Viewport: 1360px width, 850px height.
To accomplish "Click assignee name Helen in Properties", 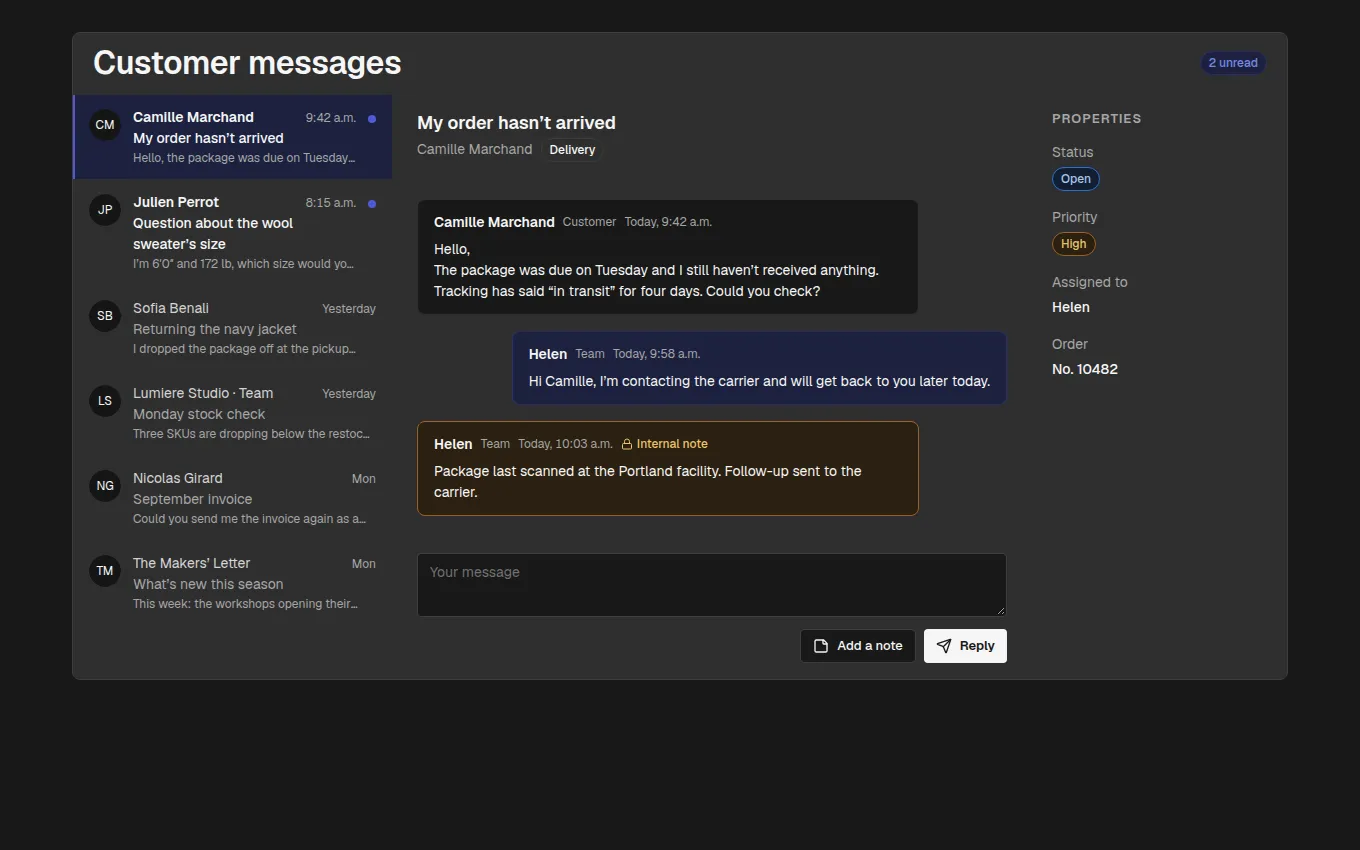I will pos(1071,307).
